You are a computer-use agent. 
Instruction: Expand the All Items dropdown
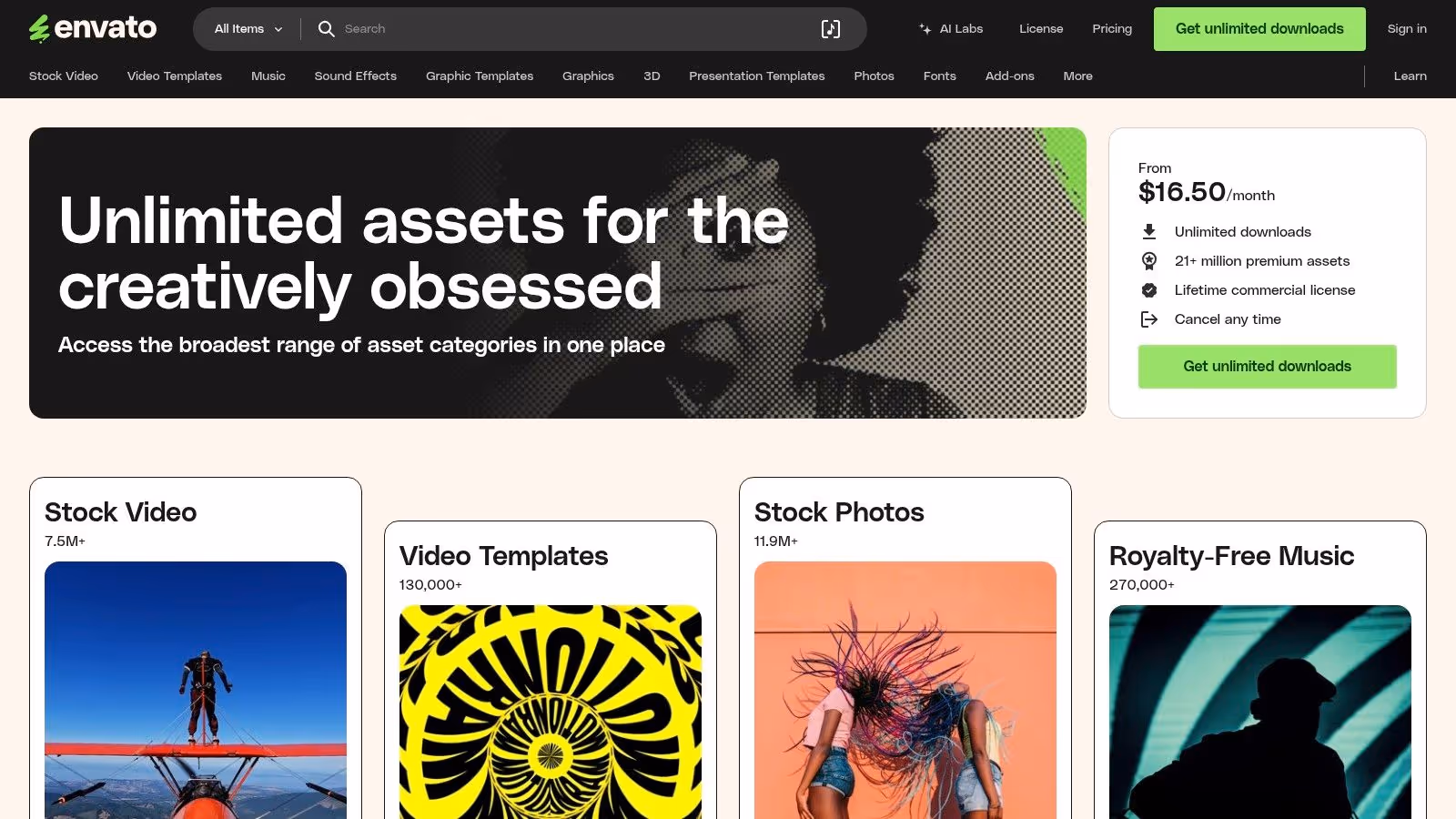[x=248, y=29]
